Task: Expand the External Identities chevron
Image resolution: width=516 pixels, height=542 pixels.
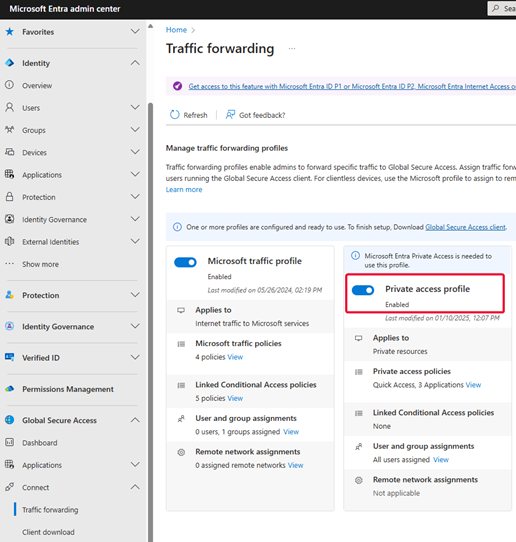Action: 135,241
